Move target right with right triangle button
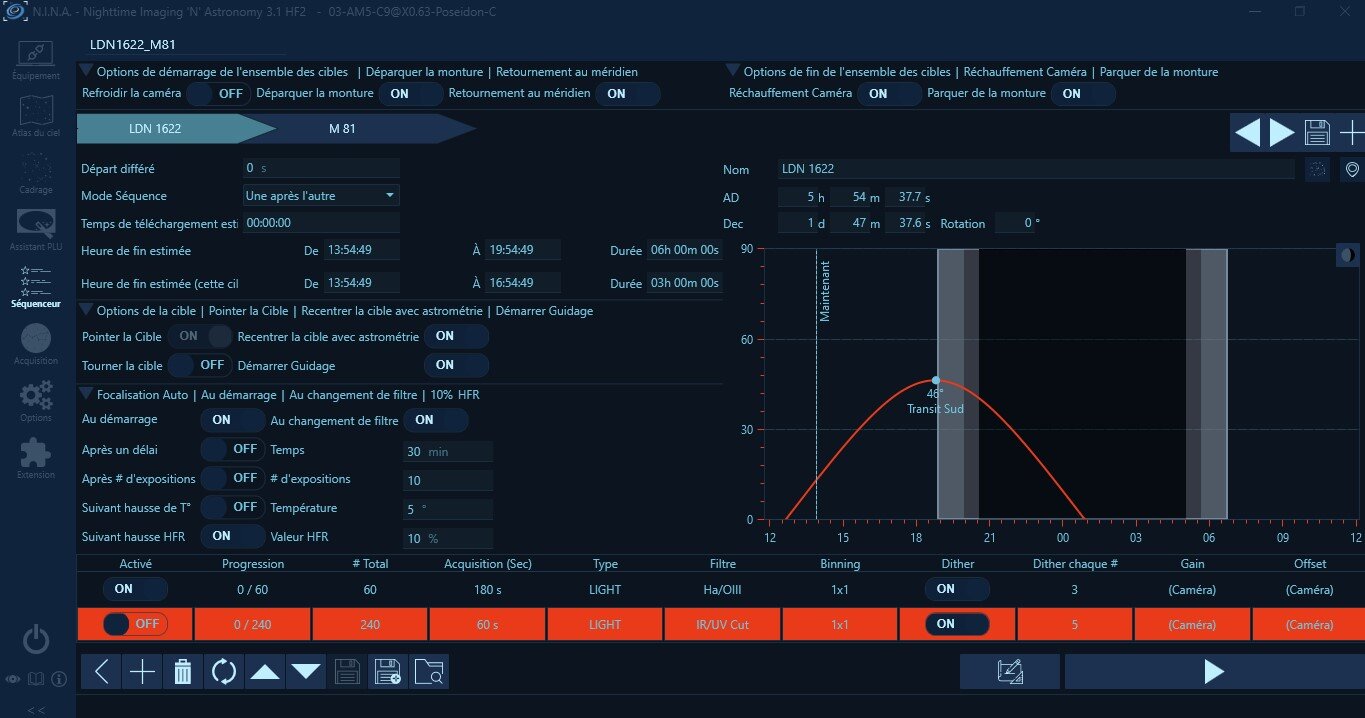The image size is (1365, 718). (1282, 133)
